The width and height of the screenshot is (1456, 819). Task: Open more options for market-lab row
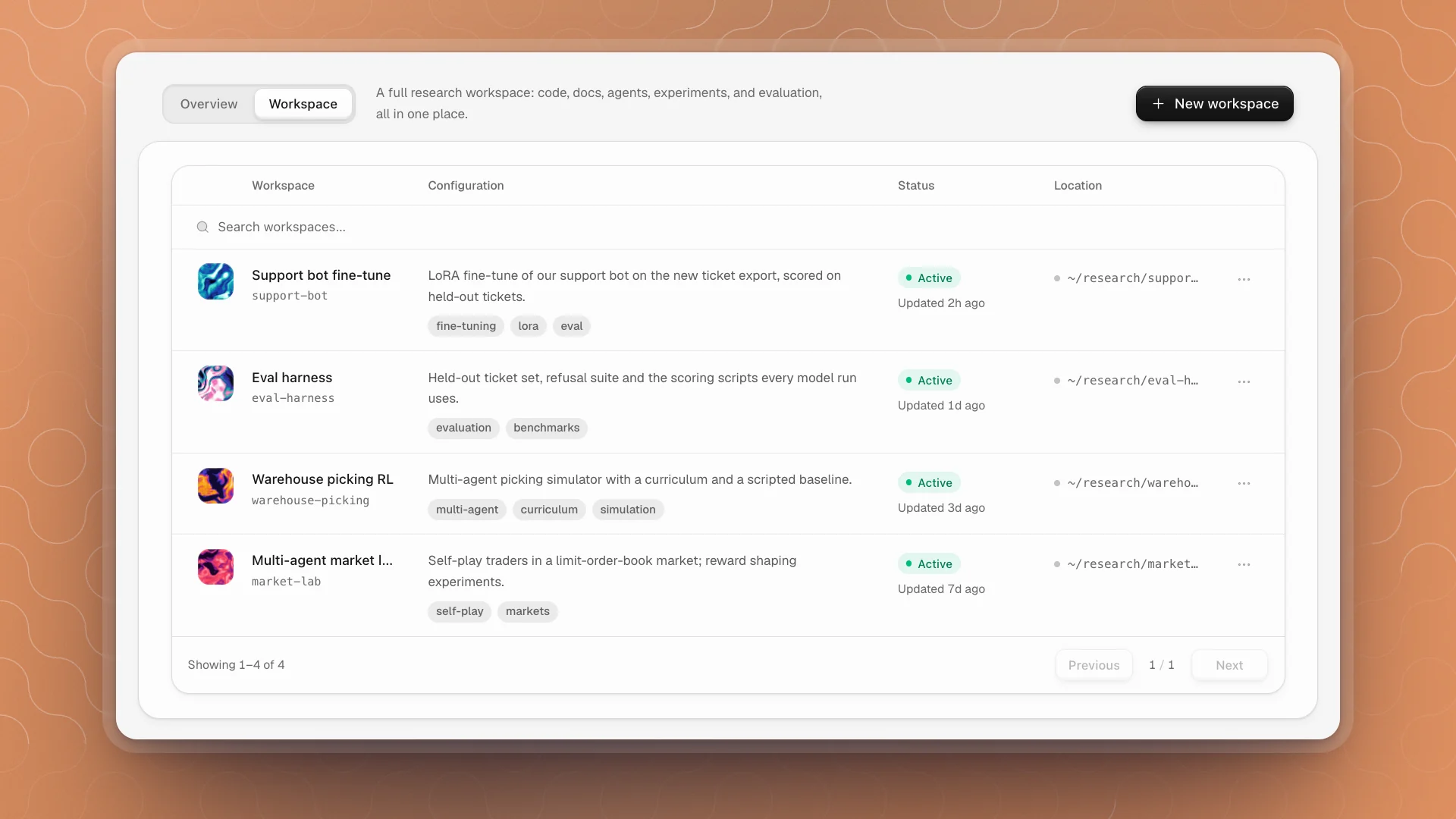(x=1244, y=564)
